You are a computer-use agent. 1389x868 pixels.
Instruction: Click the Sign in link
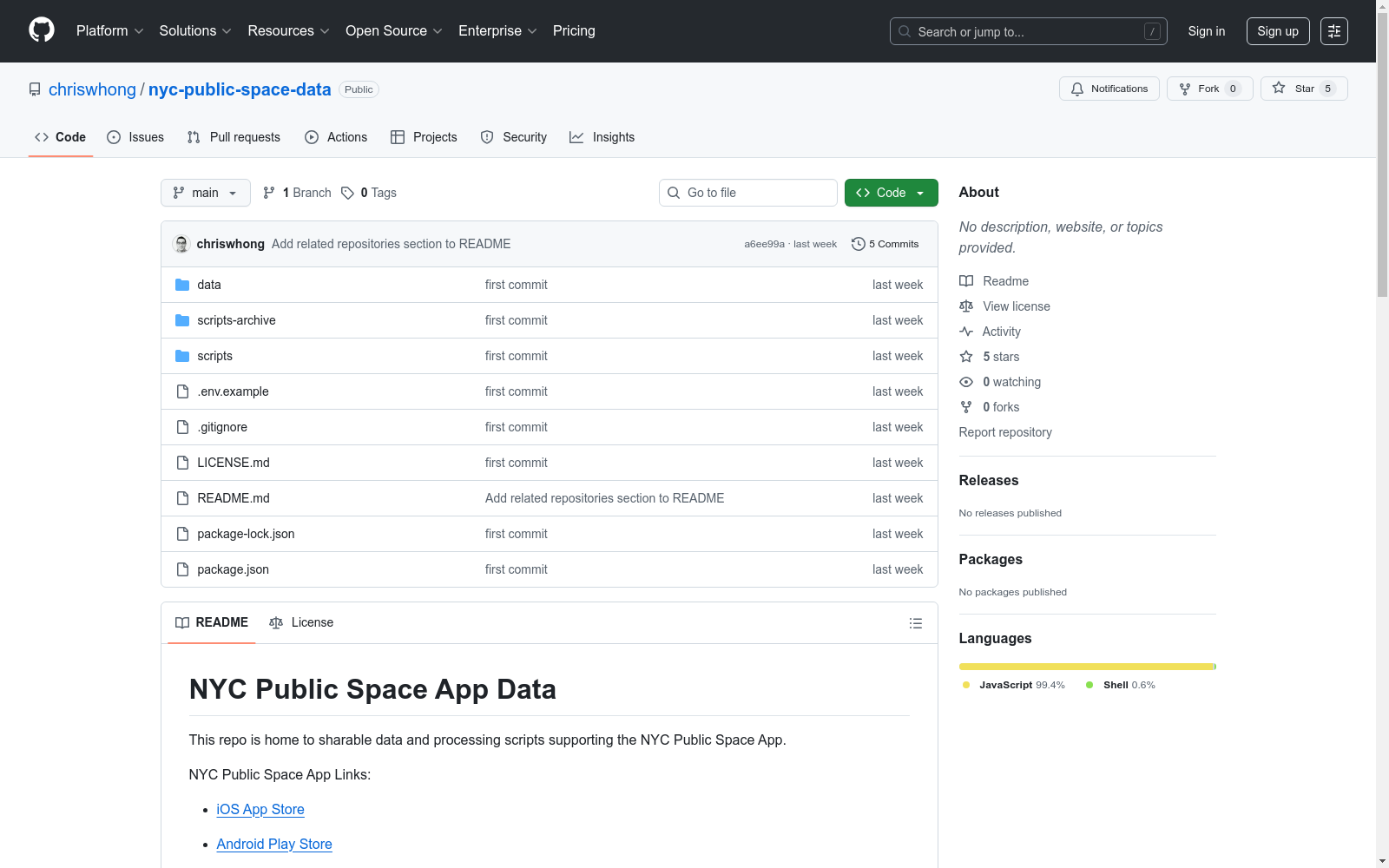click(x=1207, y=31)
